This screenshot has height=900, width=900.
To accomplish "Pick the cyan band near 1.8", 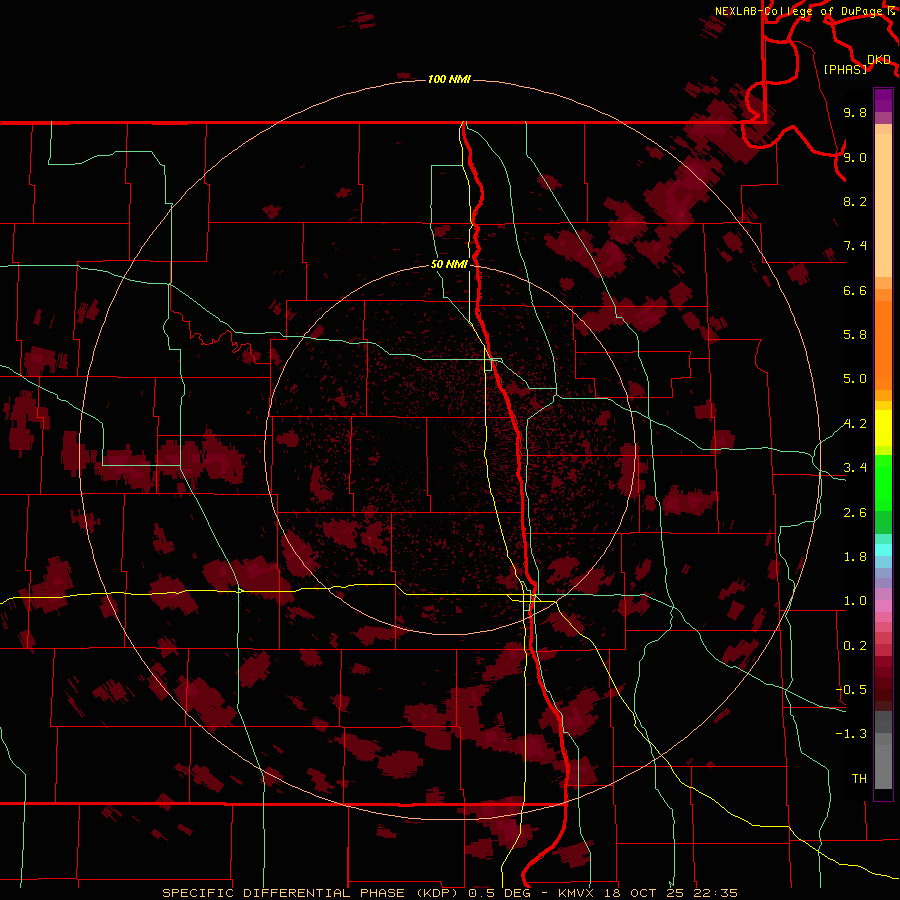I will [x=883, y=550].
